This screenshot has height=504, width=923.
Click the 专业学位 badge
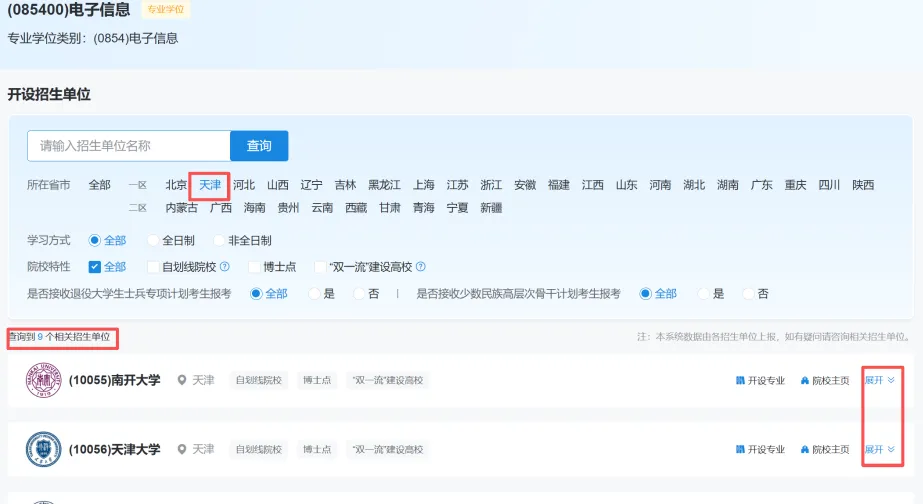(x=165, y=9)
